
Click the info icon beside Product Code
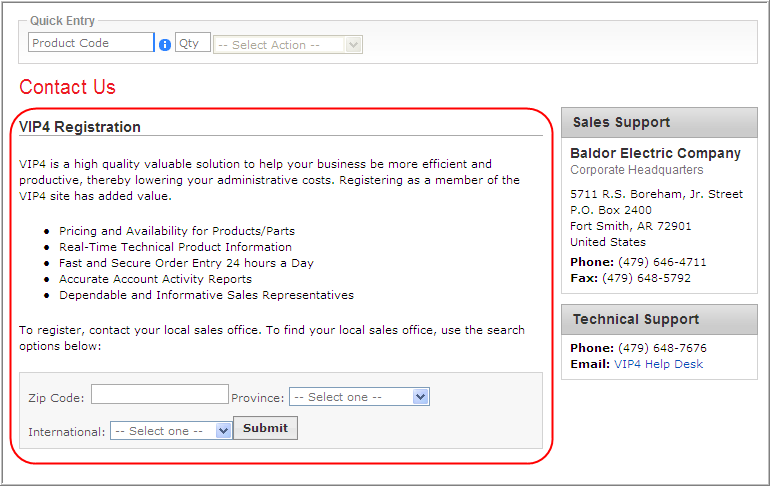[165, 45]
